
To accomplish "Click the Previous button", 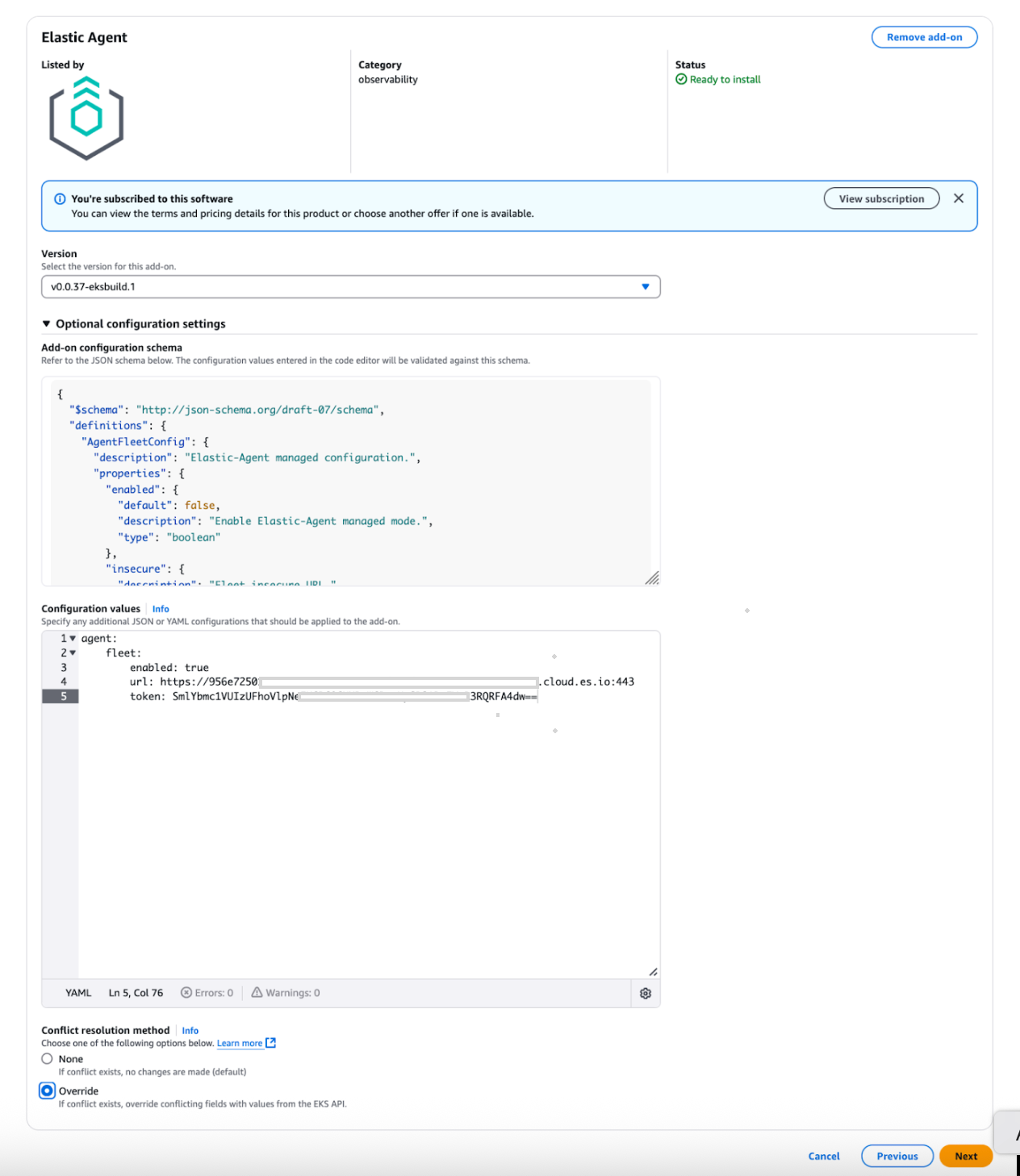I will [x=897, y=1156].
